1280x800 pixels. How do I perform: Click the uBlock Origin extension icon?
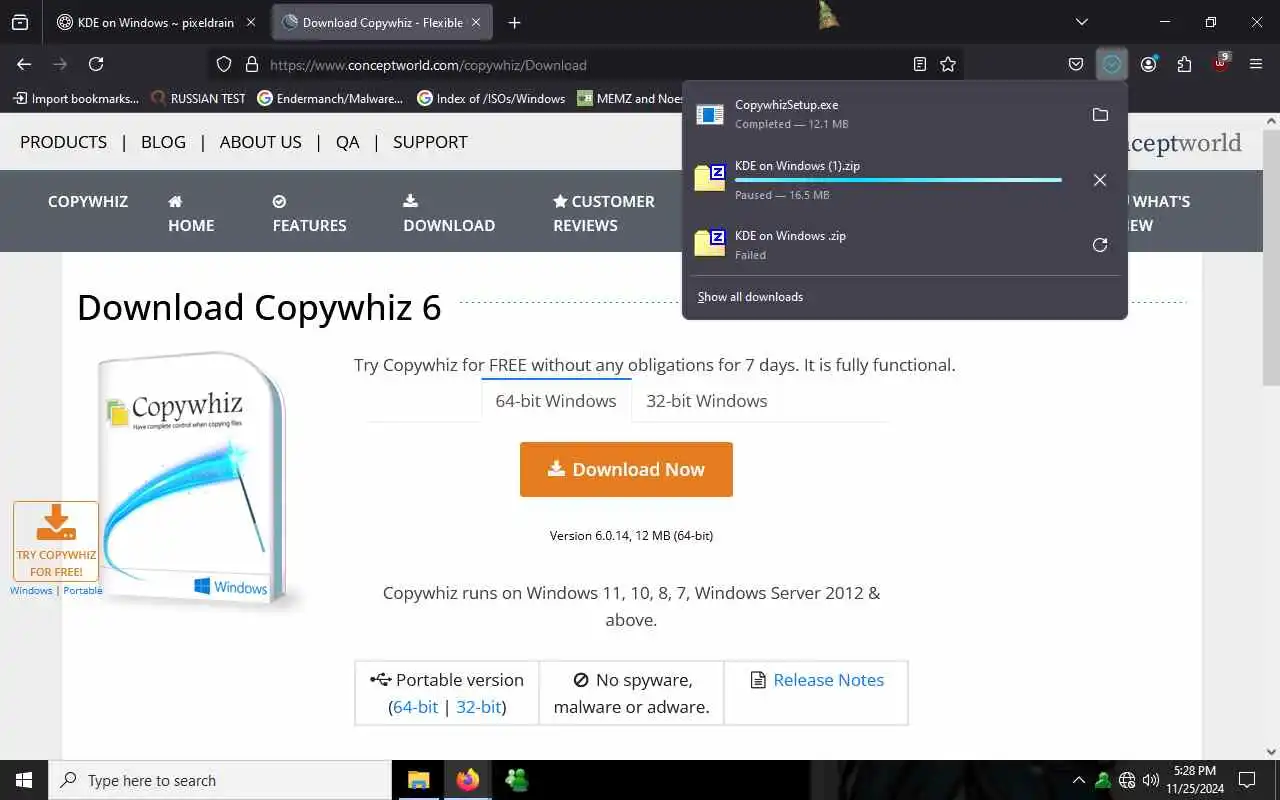click(x=1221, y=63)
